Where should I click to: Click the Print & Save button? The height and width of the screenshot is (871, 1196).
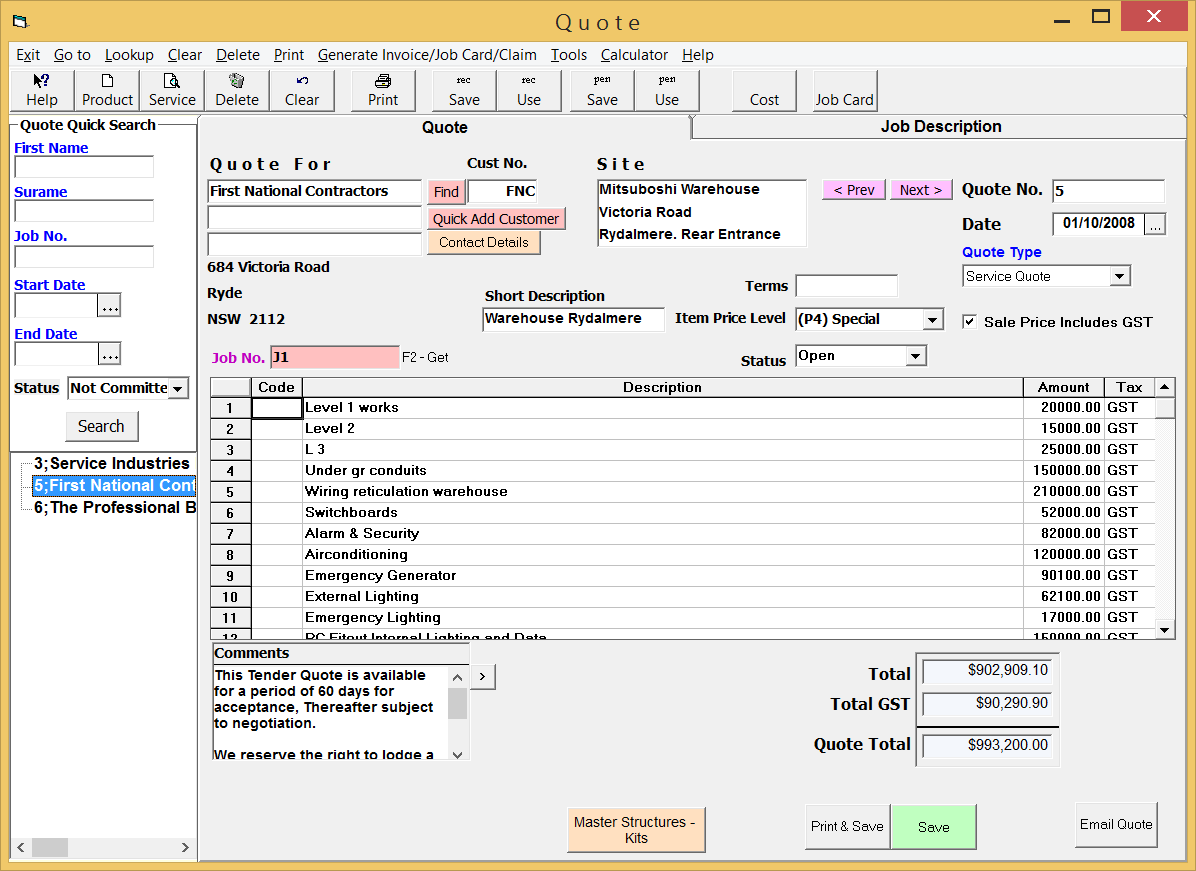click(x=847, y=827)
